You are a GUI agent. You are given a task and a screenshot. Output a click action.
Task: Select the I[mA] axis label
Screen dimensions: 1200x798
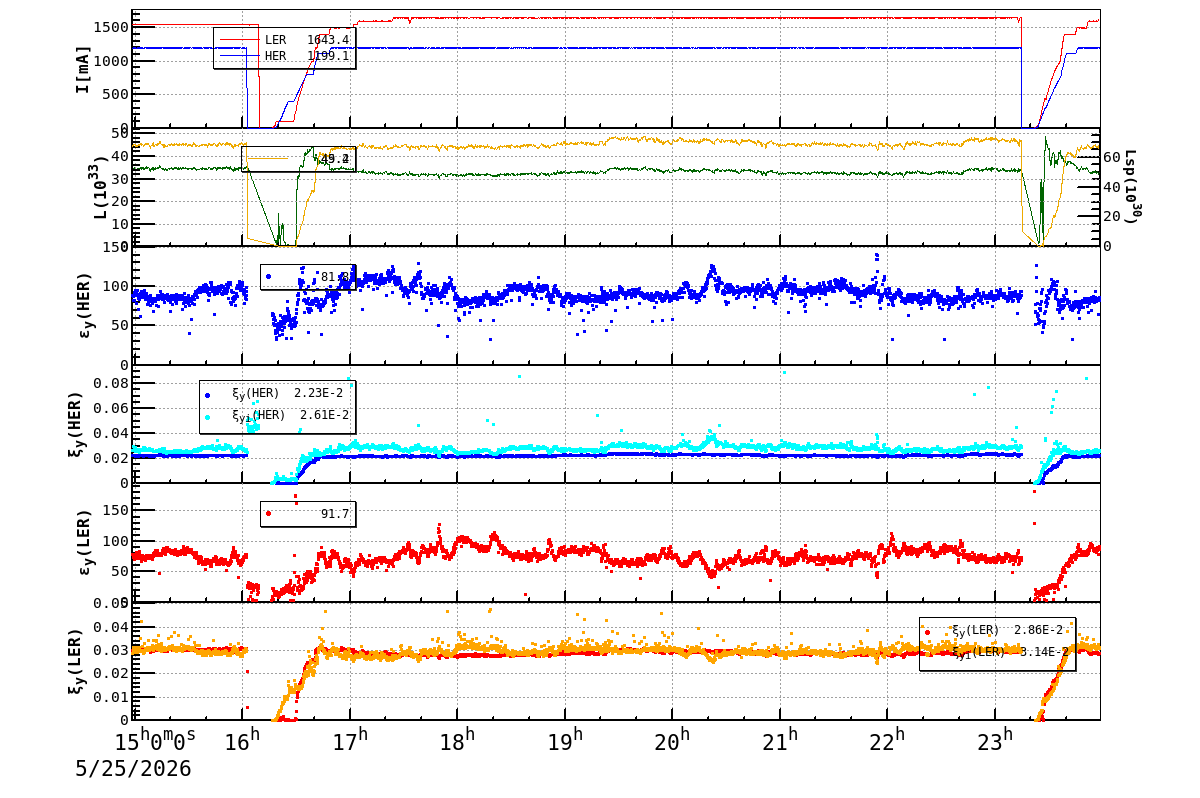coord(82,69)
